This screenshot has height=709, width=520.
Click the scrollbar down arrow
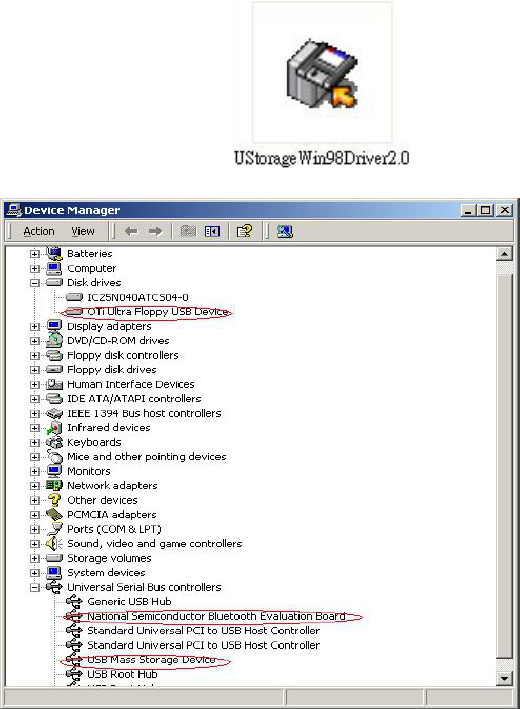pyautogui.click(x=504, y=678)
